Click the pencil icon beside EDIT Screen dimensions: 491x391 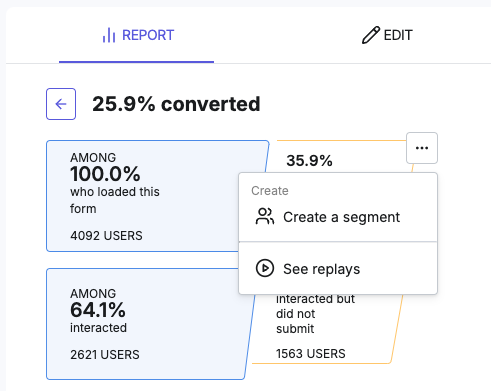(x=371, y=35)
